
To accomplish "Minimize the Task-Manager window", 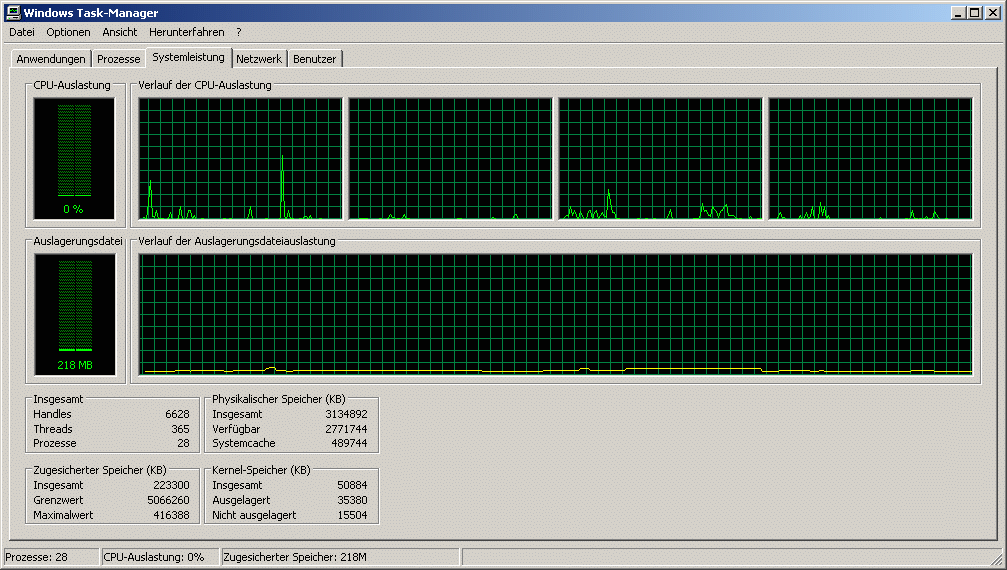I will [x=958, y=13].
